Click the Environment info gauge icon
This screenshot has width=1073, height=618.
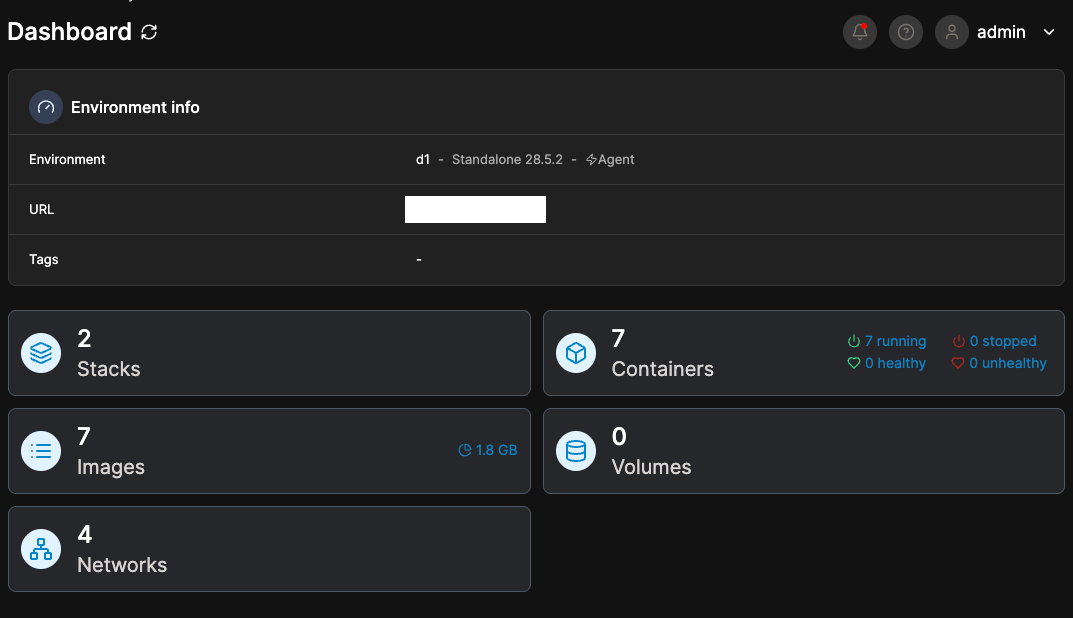pyautogui.click(x=46, y=107)
